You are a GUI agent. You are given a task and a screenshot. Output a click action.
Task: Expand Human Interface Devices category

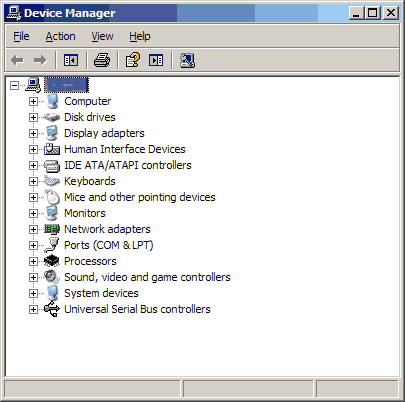[33, 149]
